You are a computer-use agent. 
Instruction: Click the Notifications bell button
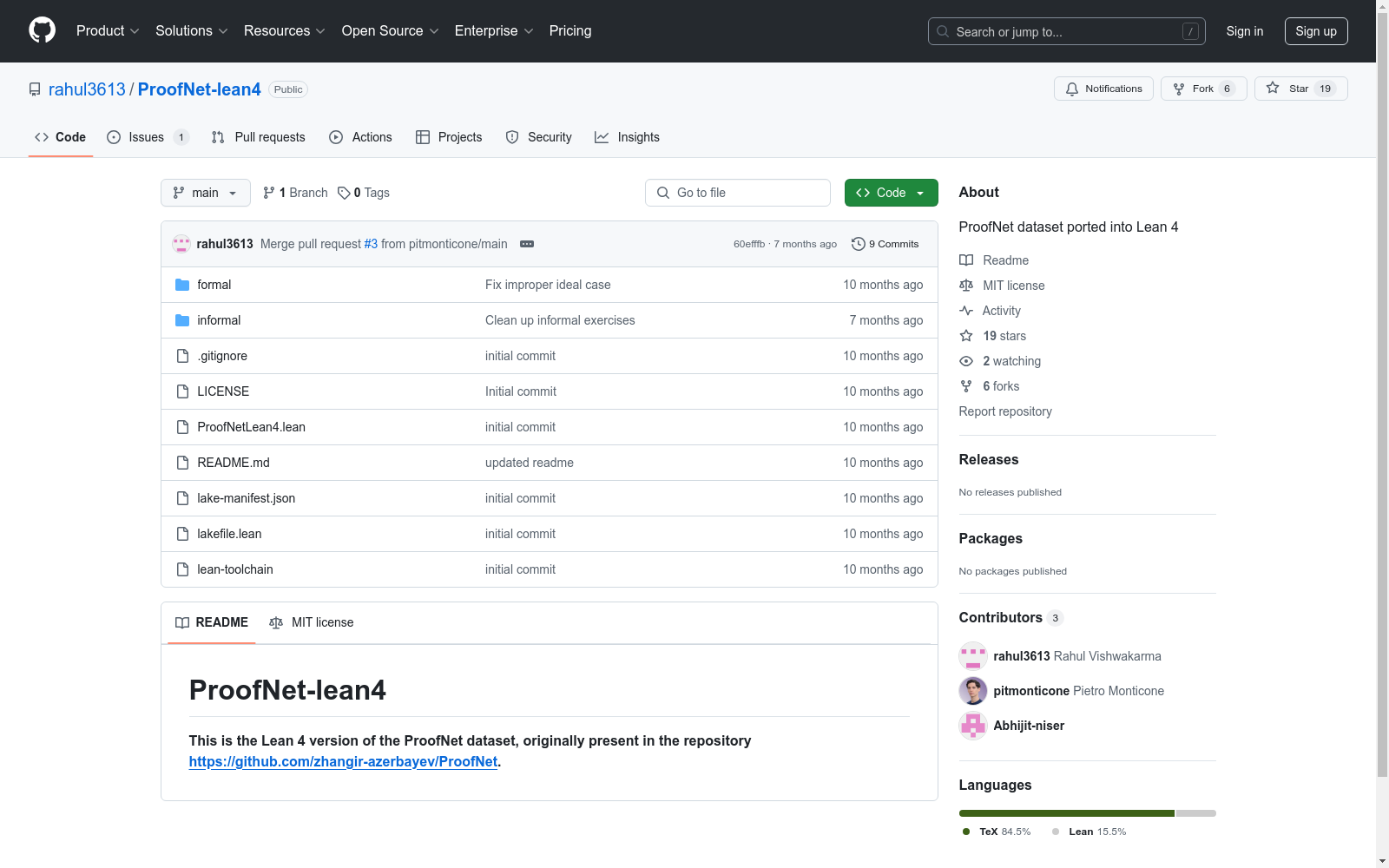click(1103, 89)
